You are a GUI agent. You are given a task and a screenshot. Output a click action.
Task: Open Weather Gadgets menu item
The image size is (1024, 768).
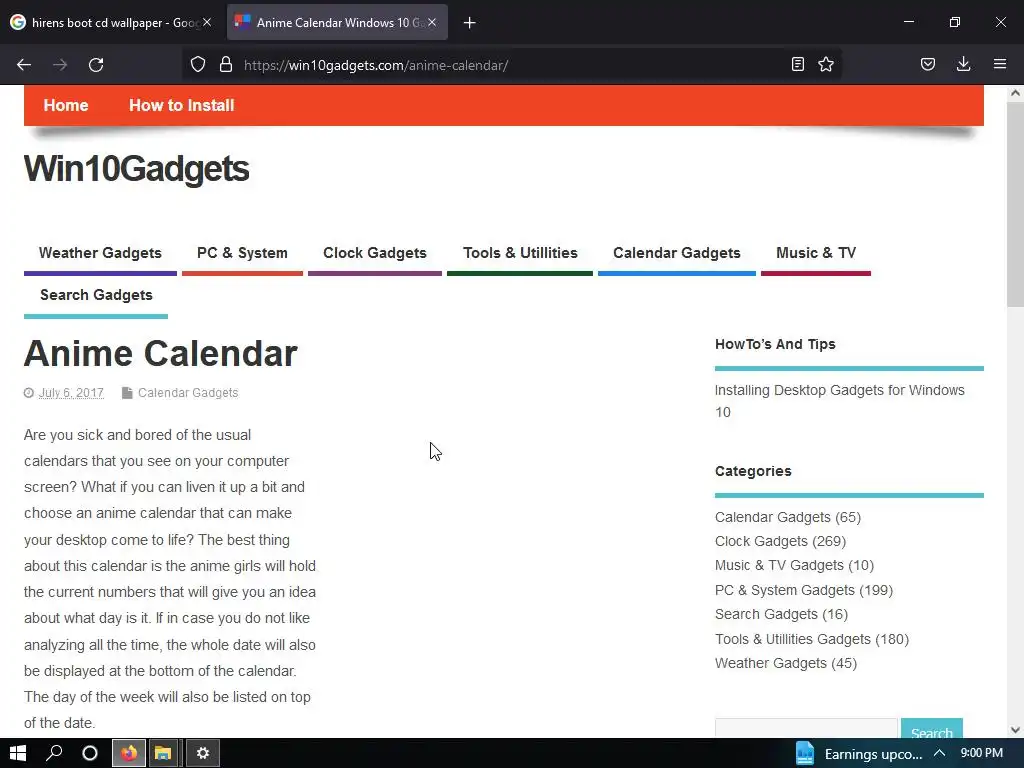point(100,253)
